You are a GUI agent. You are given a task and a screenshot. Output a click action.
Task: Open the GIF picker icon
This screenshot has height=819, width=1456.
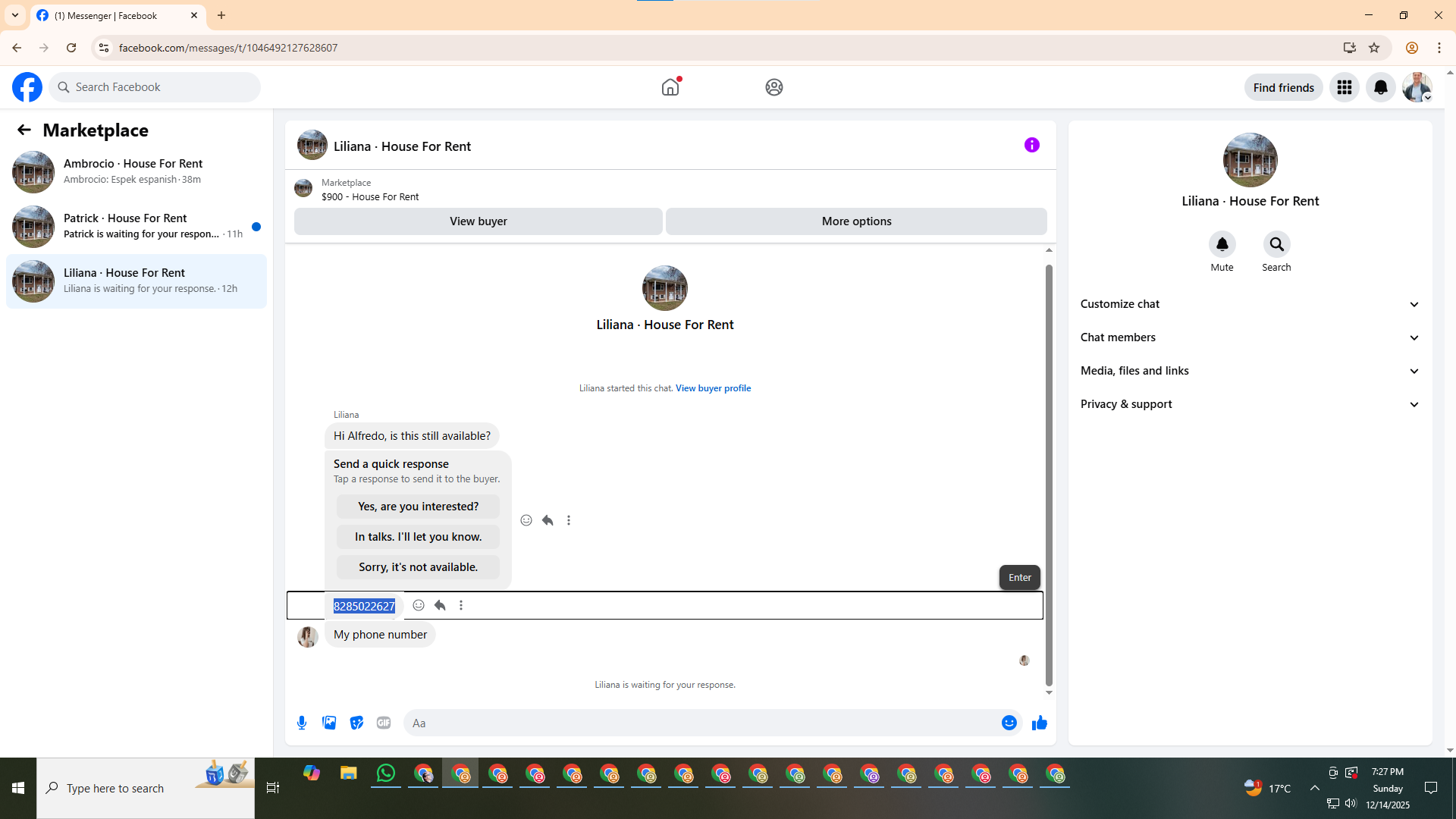pyautogui.click(x=384, y=723)
